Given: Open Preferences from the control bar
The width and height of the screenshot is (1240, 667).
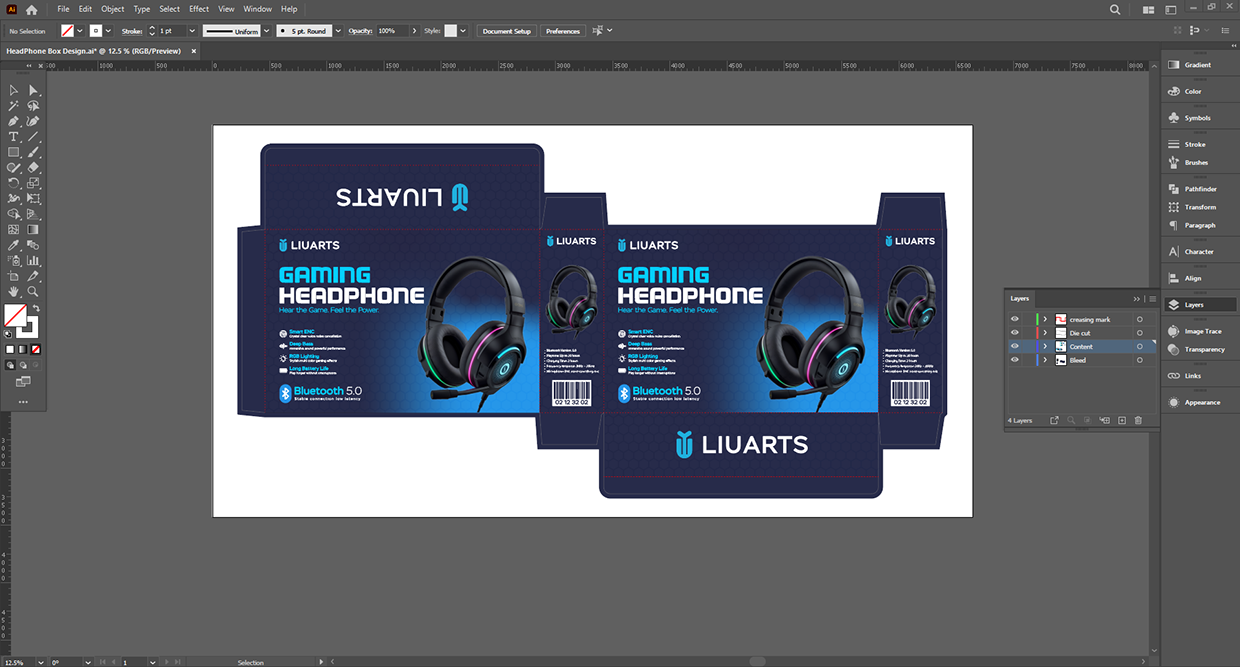Looking at the screenshot, I should click(x=562, y=31).
